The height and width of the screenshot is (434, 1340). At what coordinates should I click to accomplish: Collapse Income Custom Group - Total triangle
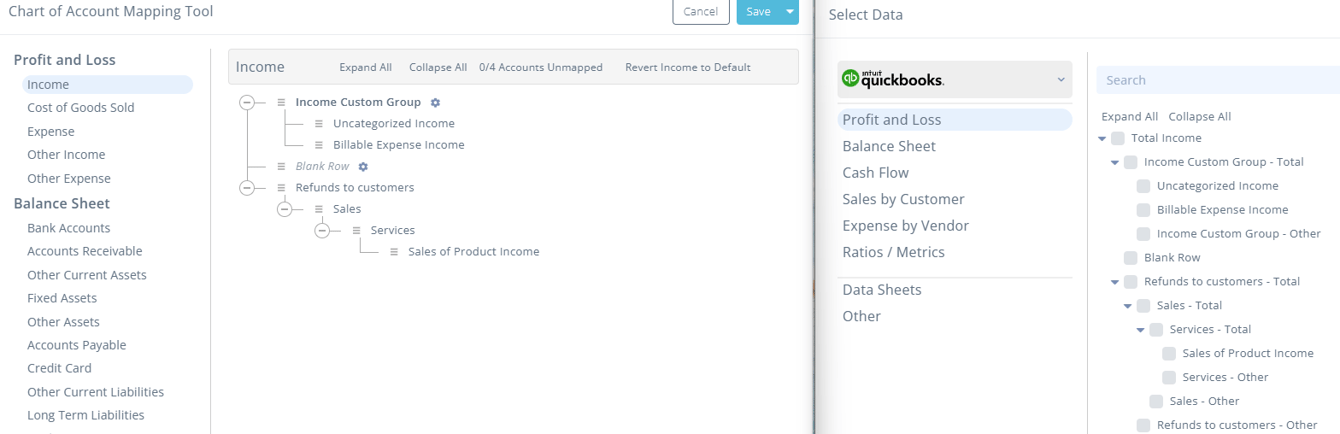pyautogui.click(x=1115, y=162)
